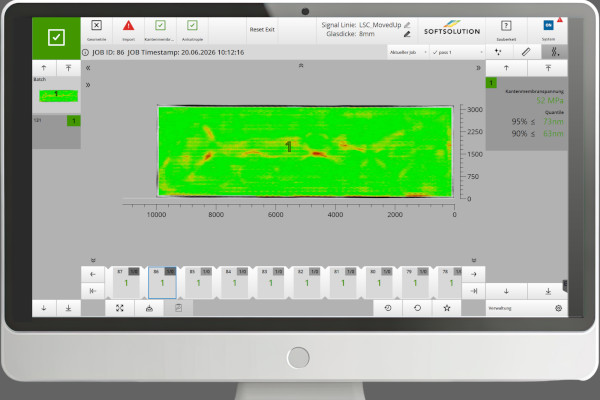
Task: Jump to last job arrow
Action: pyautogui.click(x=474, y=291)
